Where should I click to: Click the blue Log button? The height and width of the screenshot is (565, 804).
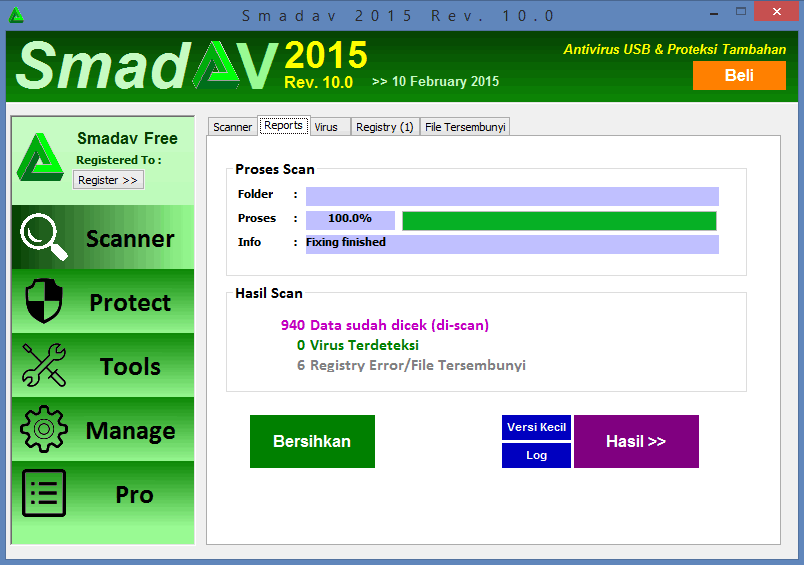click(x=536, y=455)
